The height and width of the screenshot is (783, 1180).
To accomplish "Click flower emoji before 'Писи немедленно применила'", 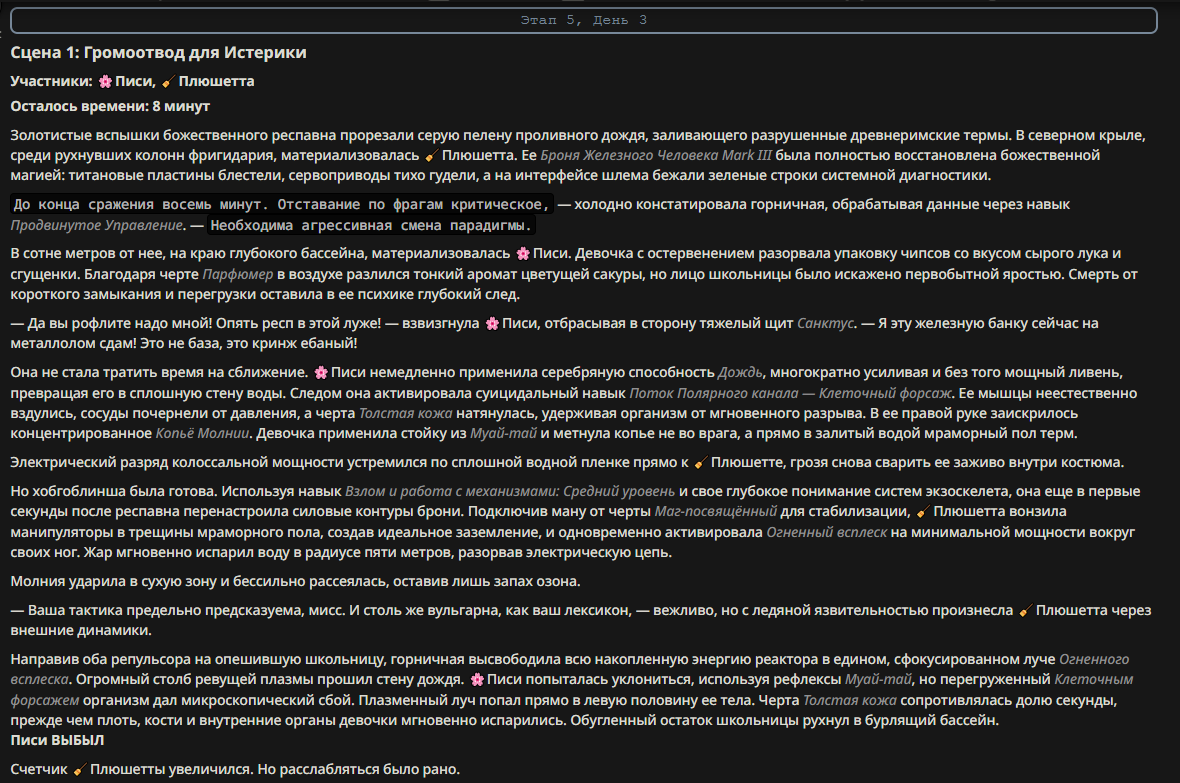I will (x=321, y=373).
